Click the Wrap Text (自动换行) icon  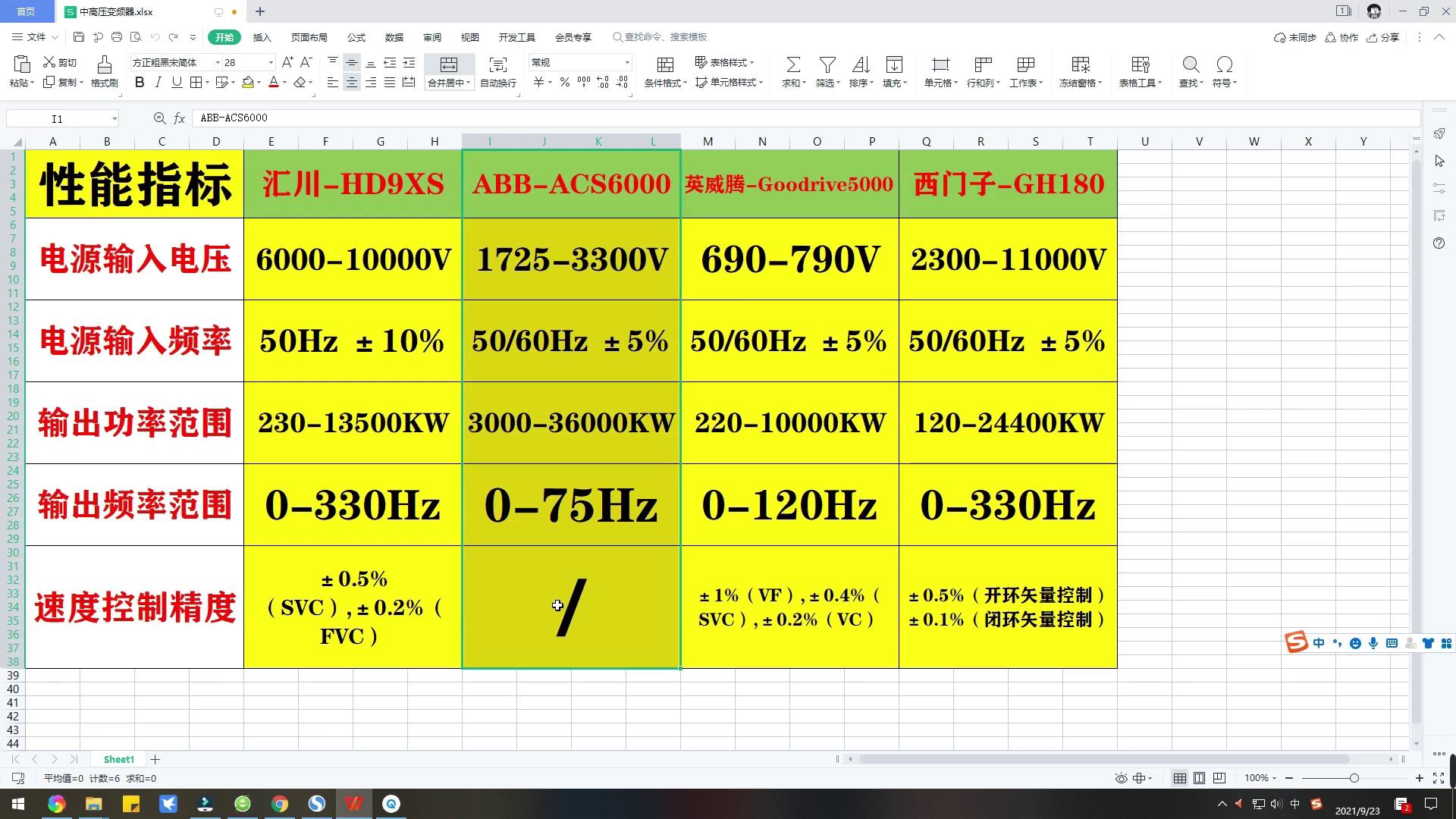click(497, 64)
